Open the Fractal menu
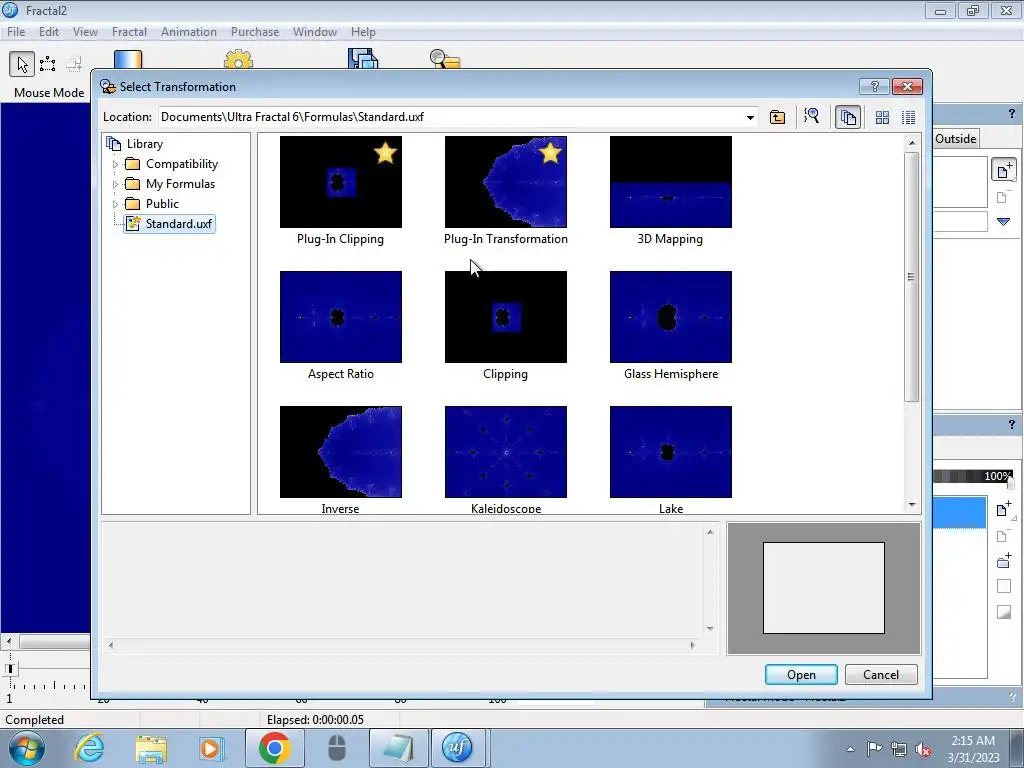This screenshot has height=768, width=1024. coord(129,32)
